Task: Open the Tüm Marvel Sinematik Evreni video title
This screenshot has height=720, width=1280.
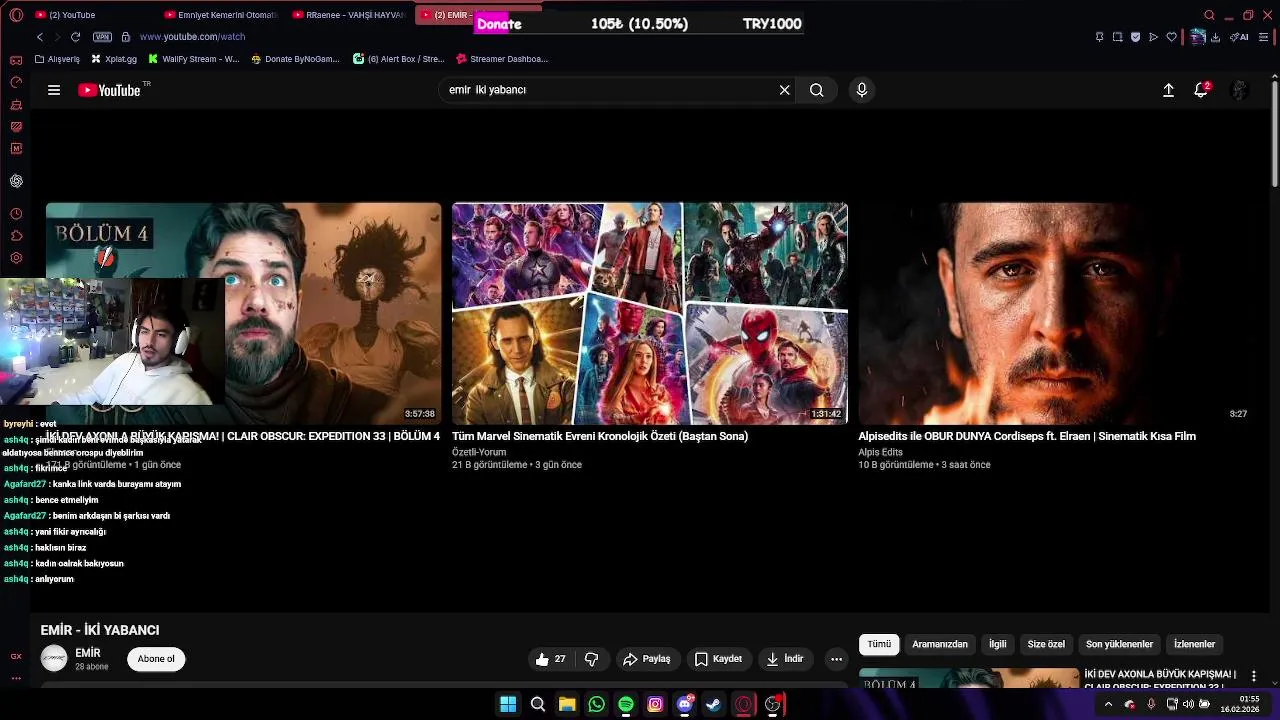Action: tap(600, 436)
